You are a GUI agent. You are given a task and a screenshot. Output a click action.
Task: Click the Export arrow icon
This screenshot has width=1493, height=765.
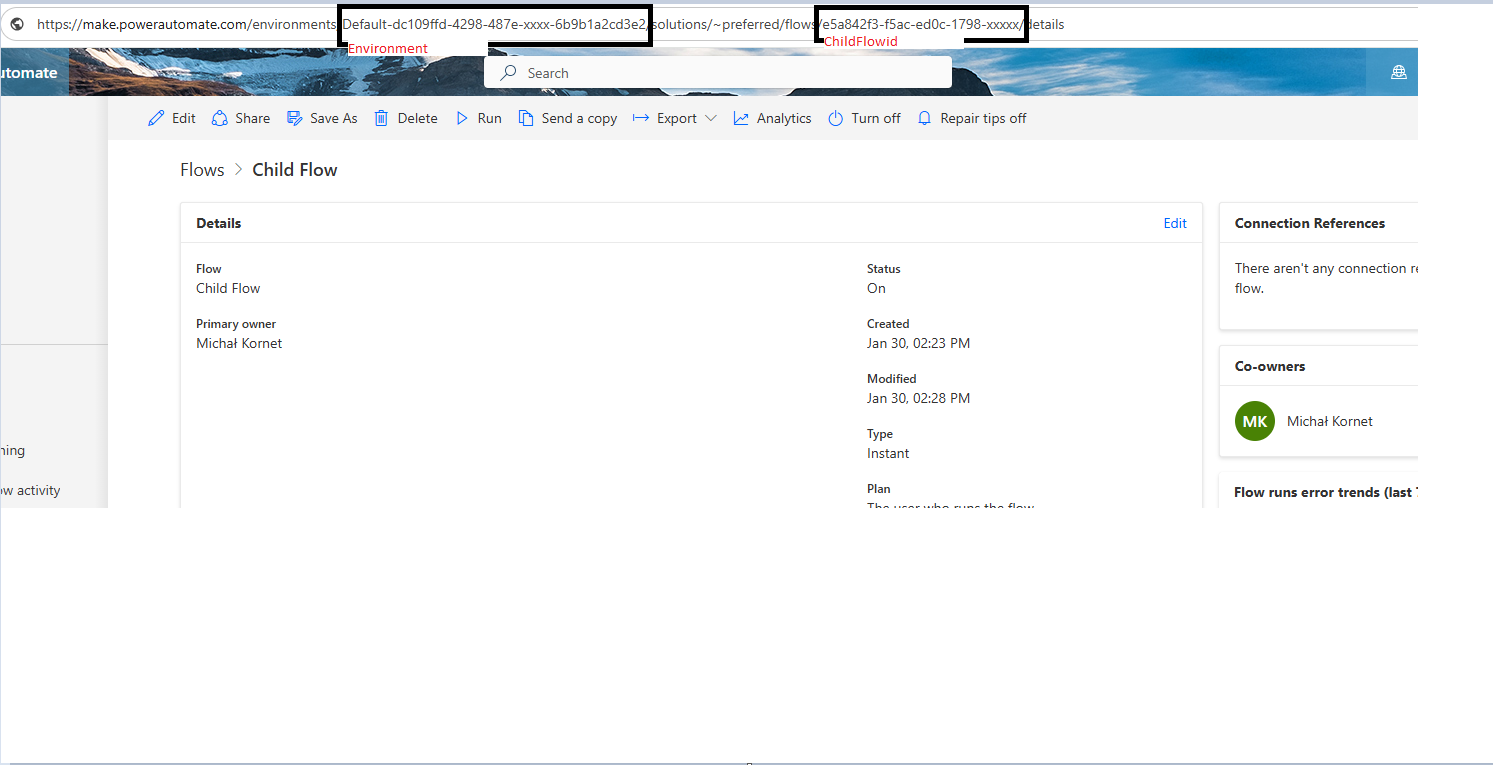pyautogui.click(x=641, y=118)
